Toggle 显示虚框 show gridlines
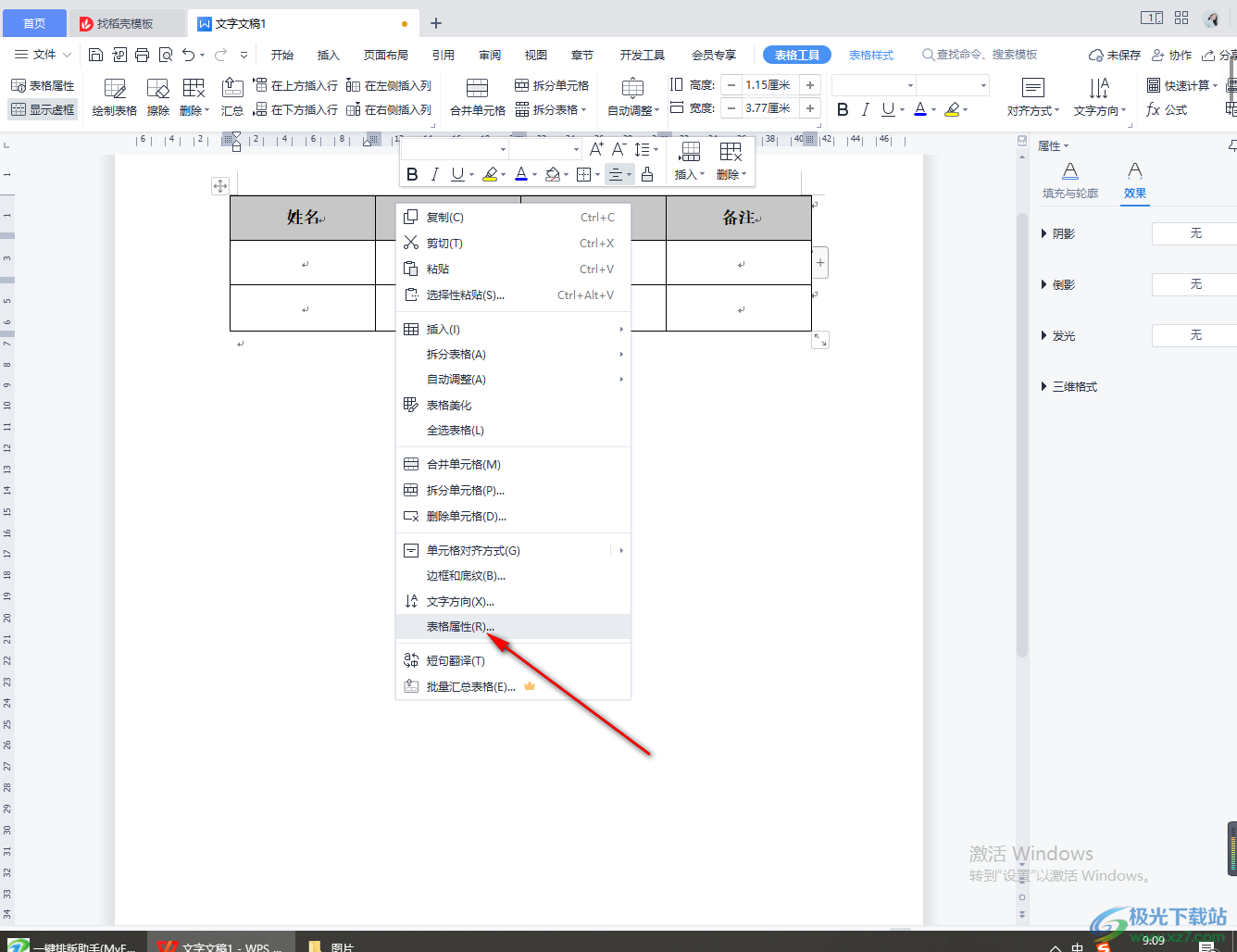This screenshot has height=952, width=1237. tap(43, 109)
